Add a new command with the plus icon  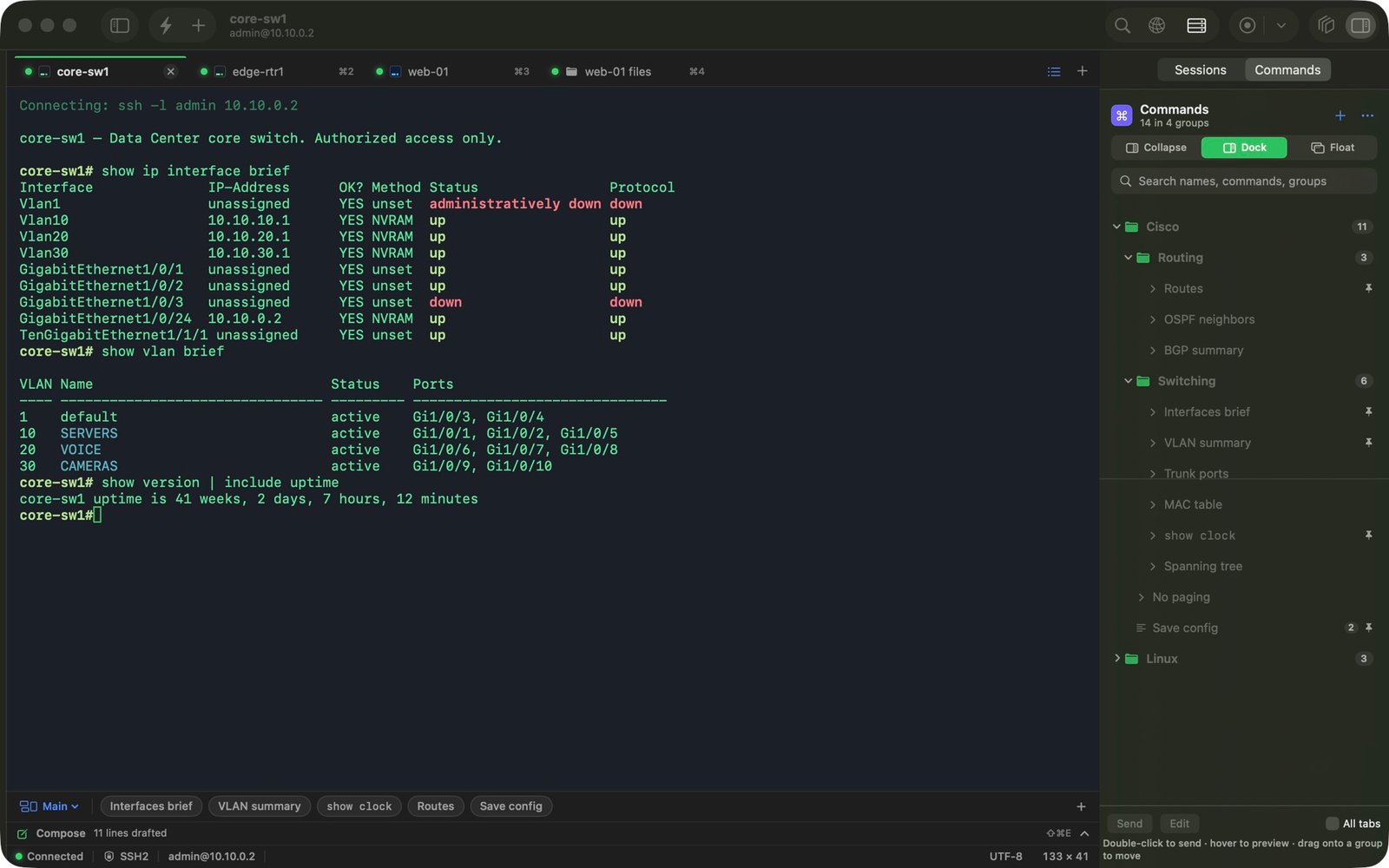1340,115
